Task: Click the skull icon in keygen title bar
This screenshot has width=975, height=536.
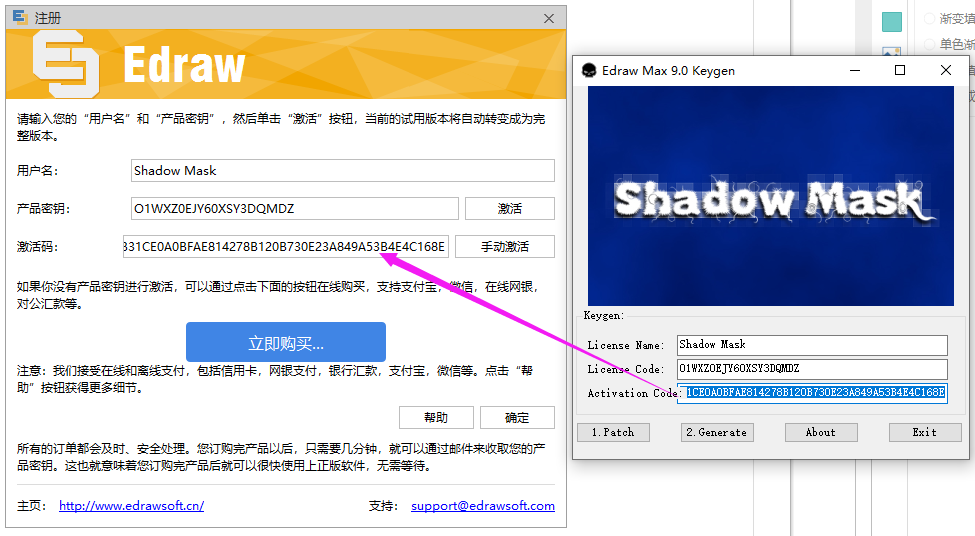Action: [588, 70]
